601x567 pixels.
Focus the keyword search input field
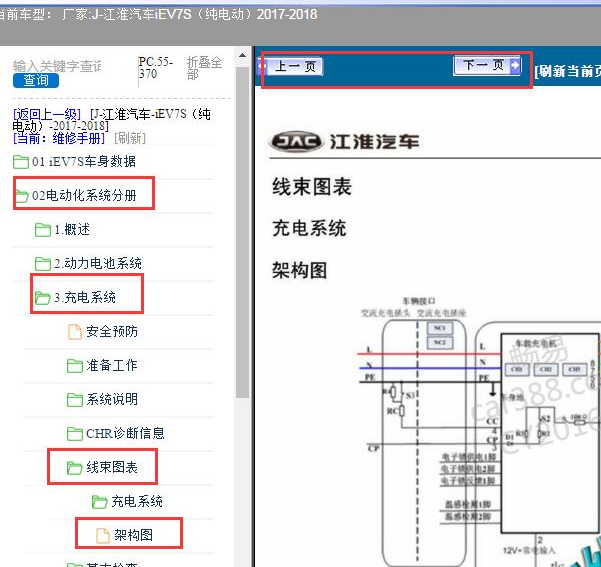coord(57,66)
